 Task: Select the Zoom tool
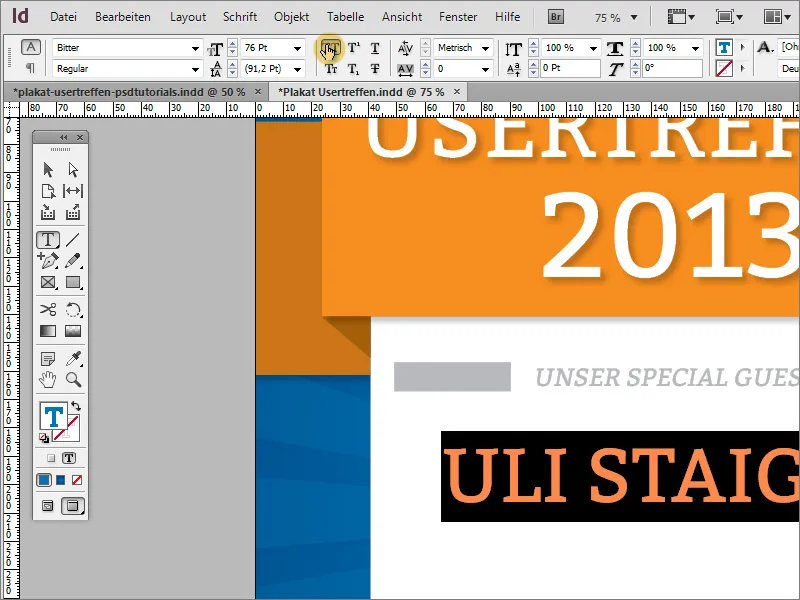[x=73, y=380]
